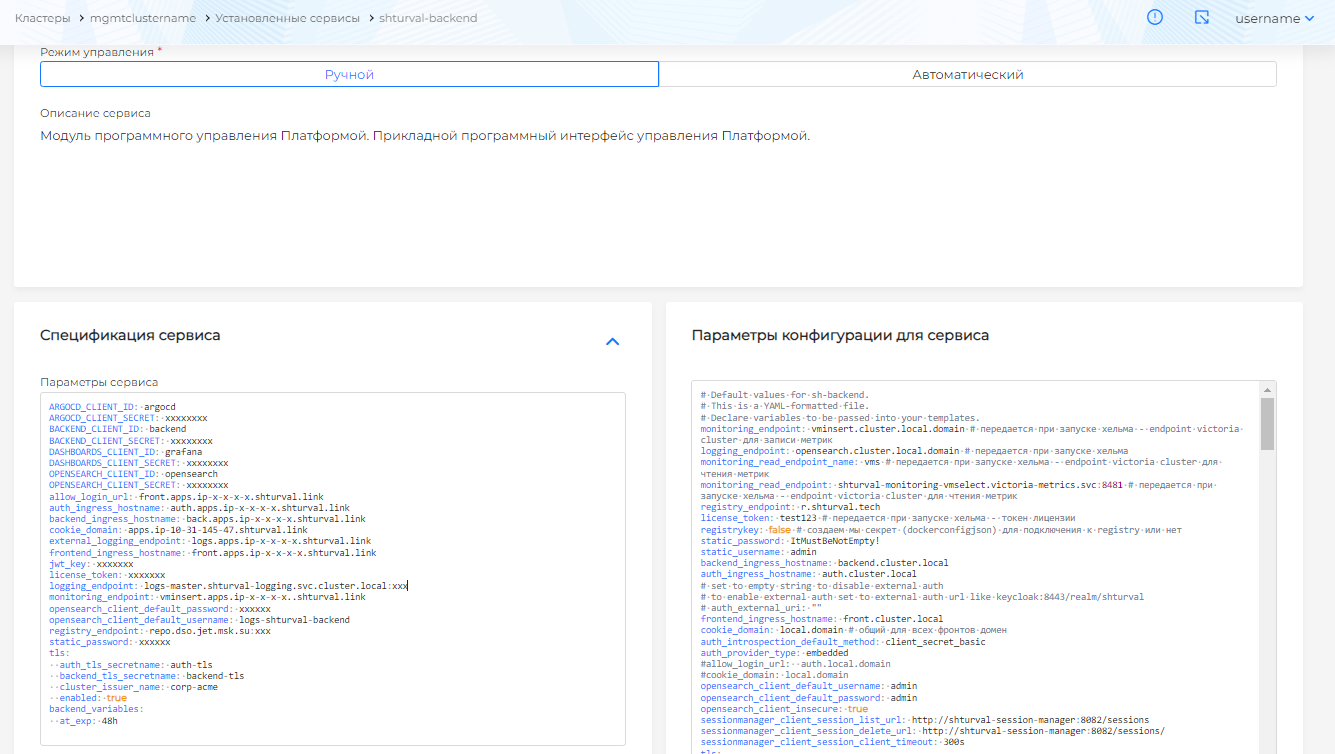Click the chevron arrow next to username
The width and height of the screenshot is (1335, 754).
coord(1309,18)
